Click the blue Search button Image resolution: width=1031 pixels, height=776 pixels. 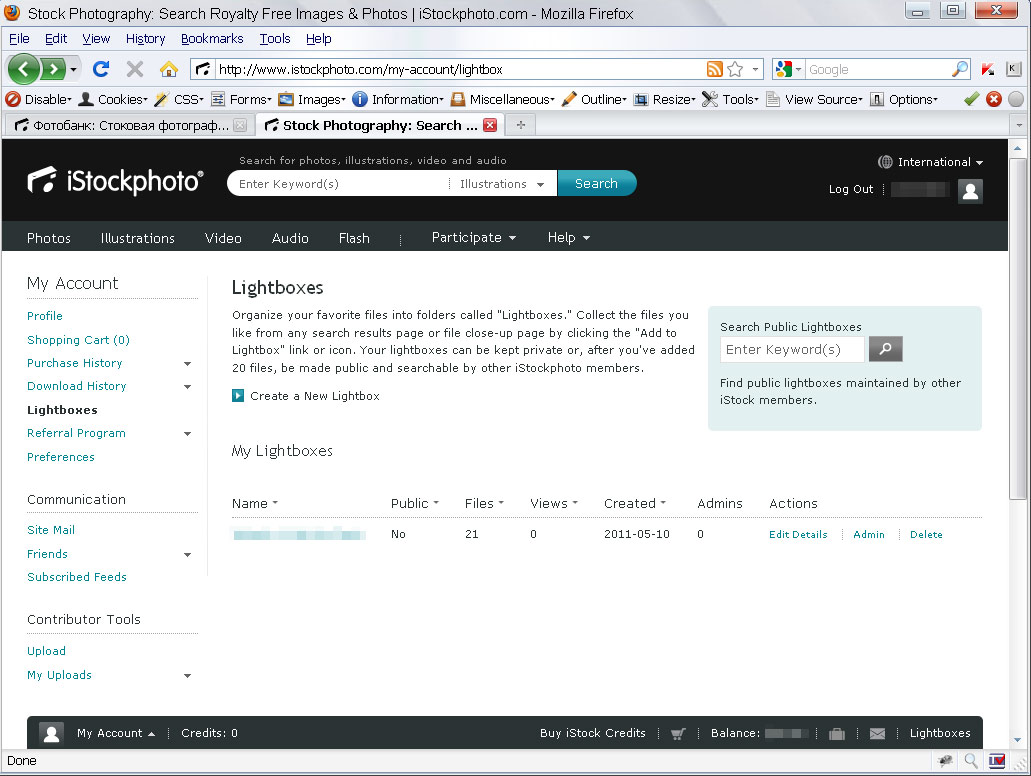coord(596,183)
